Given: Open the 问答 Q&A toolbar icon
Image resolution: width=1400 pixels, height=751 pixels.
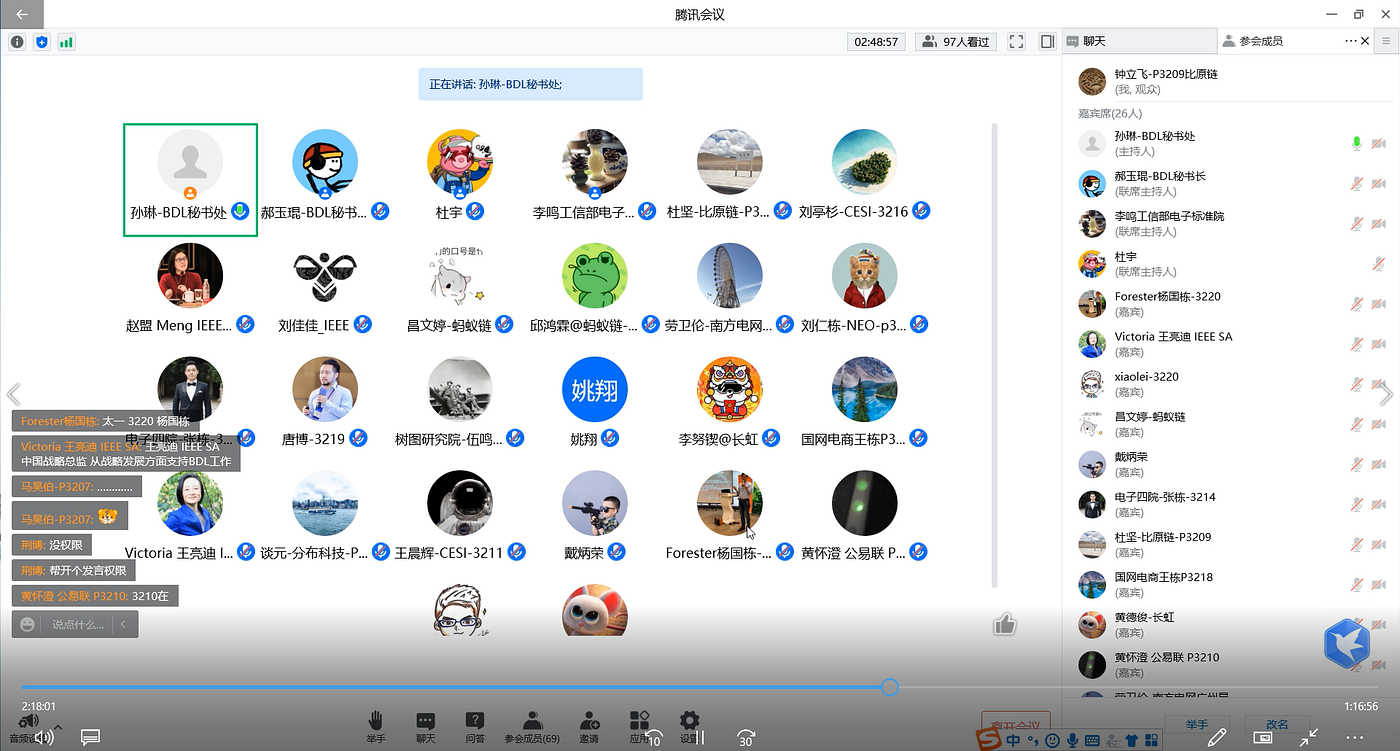Looking at the screenshot, I should (x=475, y=727).
